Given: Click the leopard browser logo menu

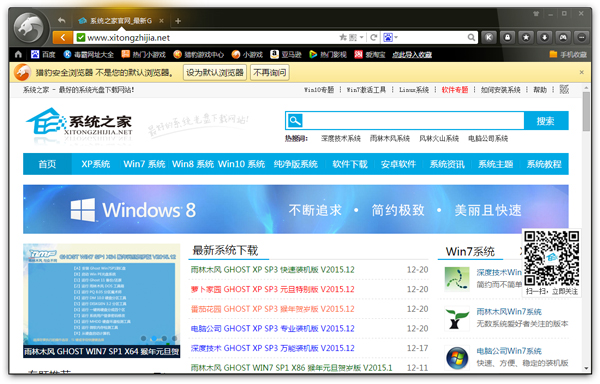Looking at the screenshot, I should (29, 27).
